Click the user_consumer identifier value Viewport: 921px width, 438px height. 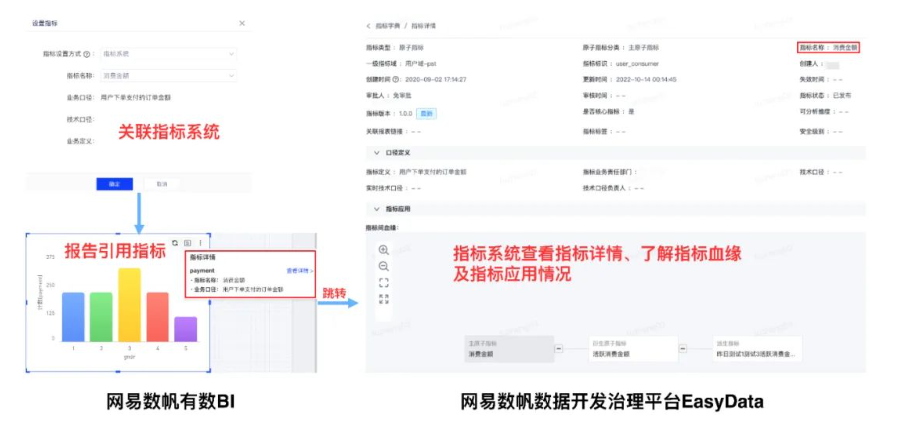[x=637, y=63]
